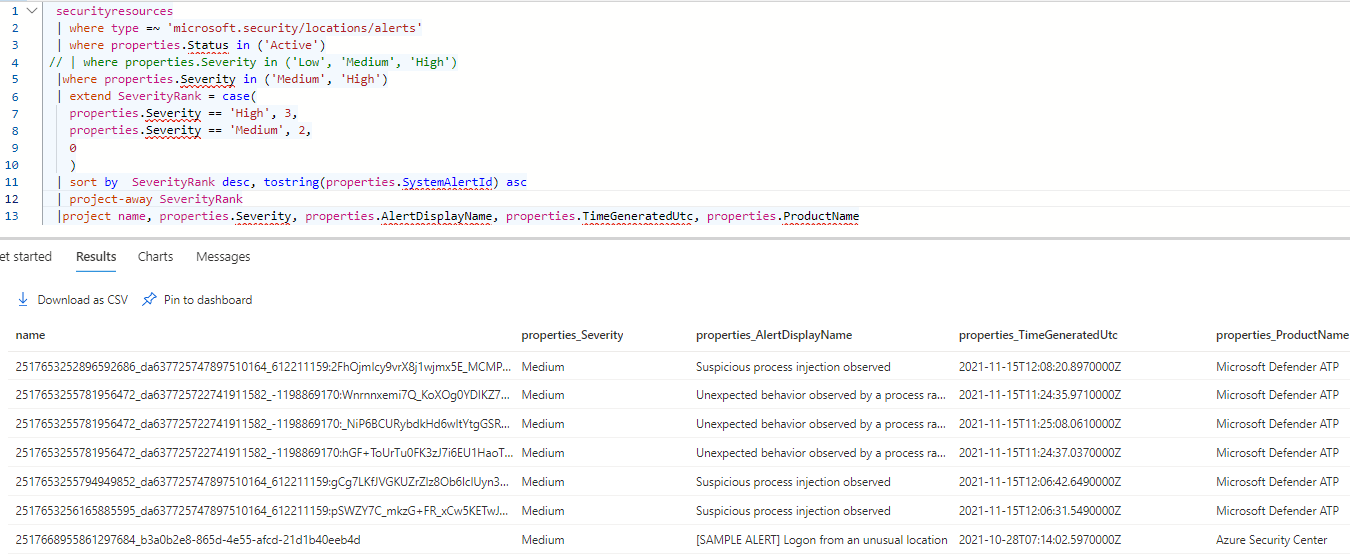This screenshot has height=556, width=1350.
Task: Click the properties_TimeGeneratedUtc column header
Action: (x=1038, y=335)
